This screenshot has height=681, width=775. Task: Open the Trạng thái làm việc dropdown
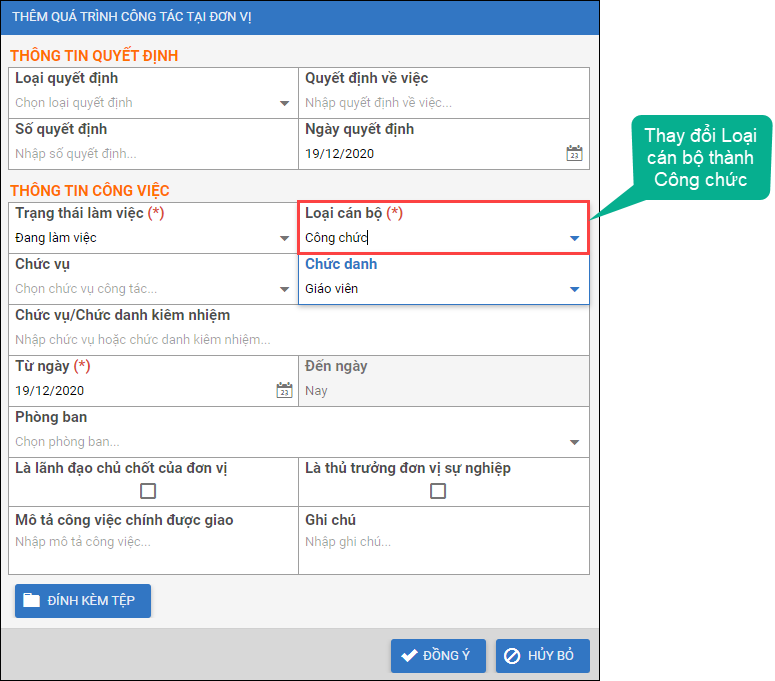(284, 238)
